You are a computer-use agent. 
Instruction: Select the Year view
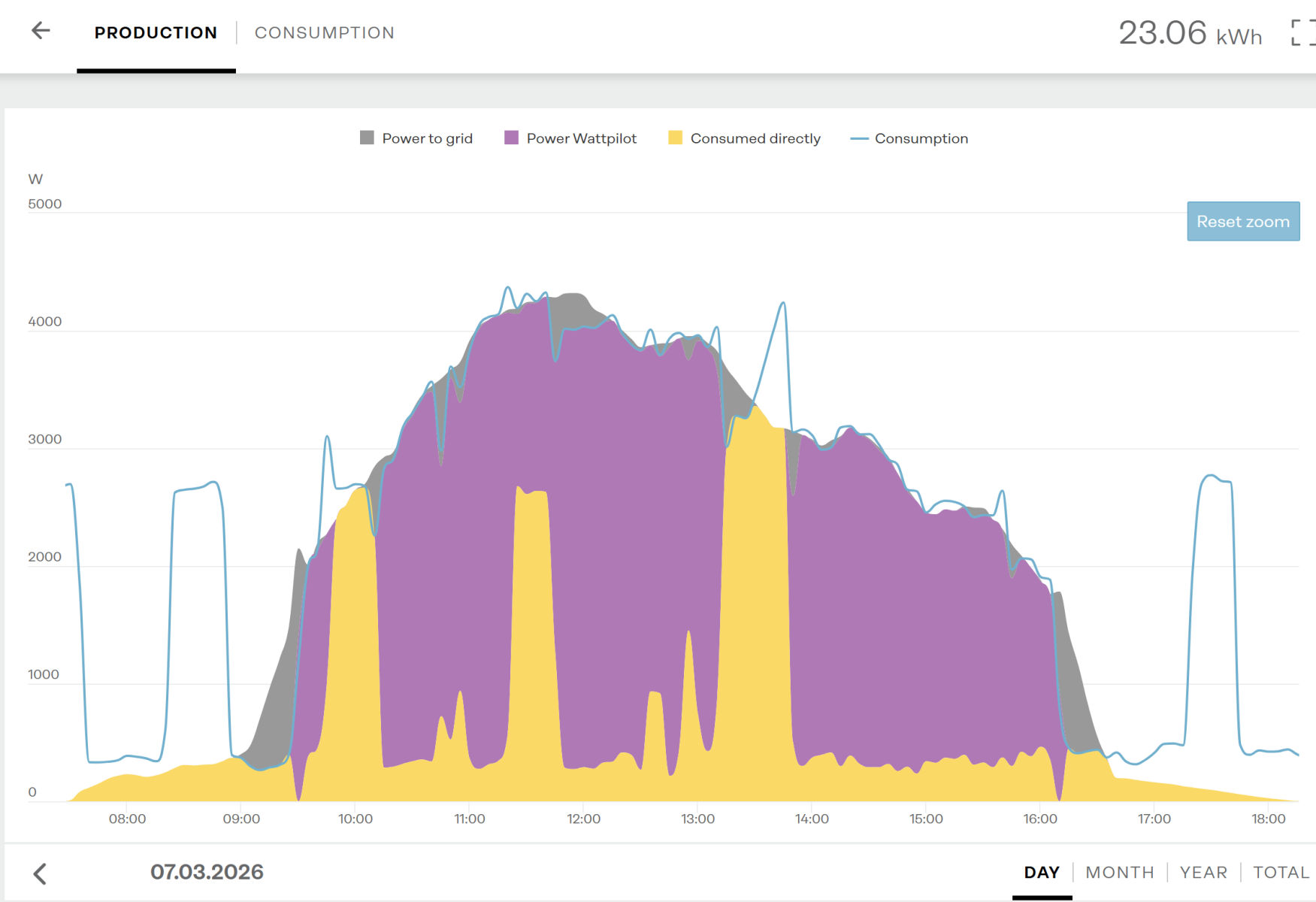(1203, 872)
